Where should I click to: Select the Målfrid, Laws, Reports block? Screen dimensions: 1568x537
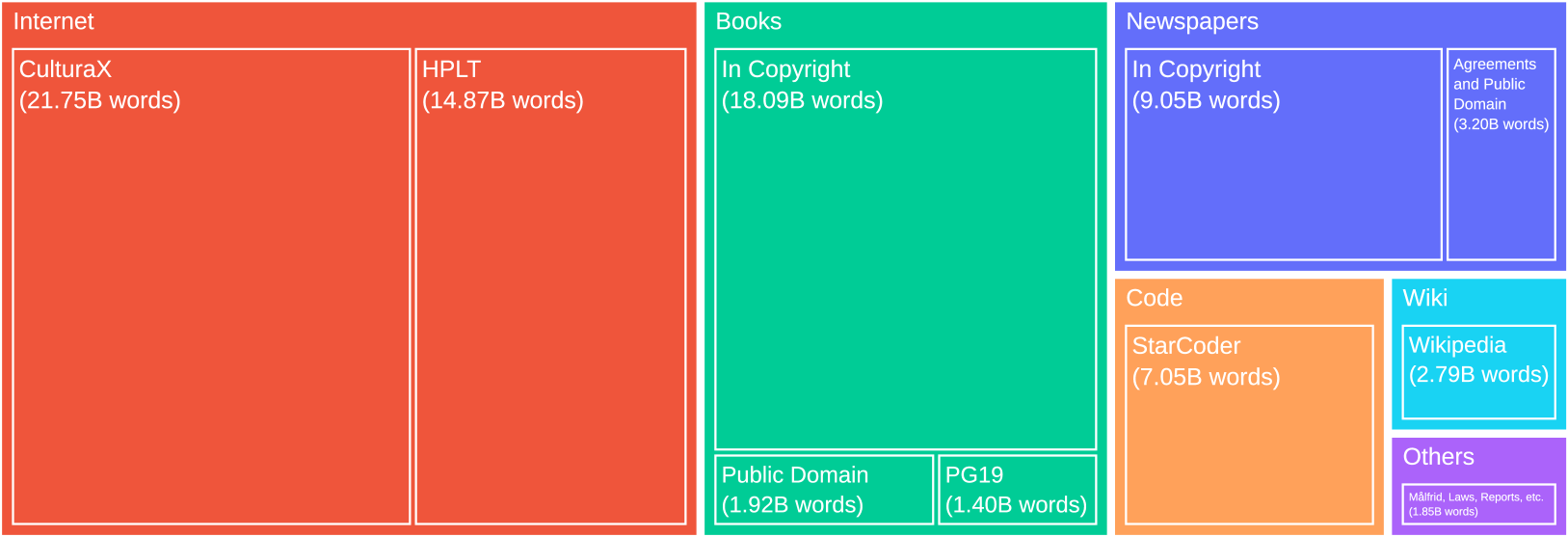[1478, 504]
